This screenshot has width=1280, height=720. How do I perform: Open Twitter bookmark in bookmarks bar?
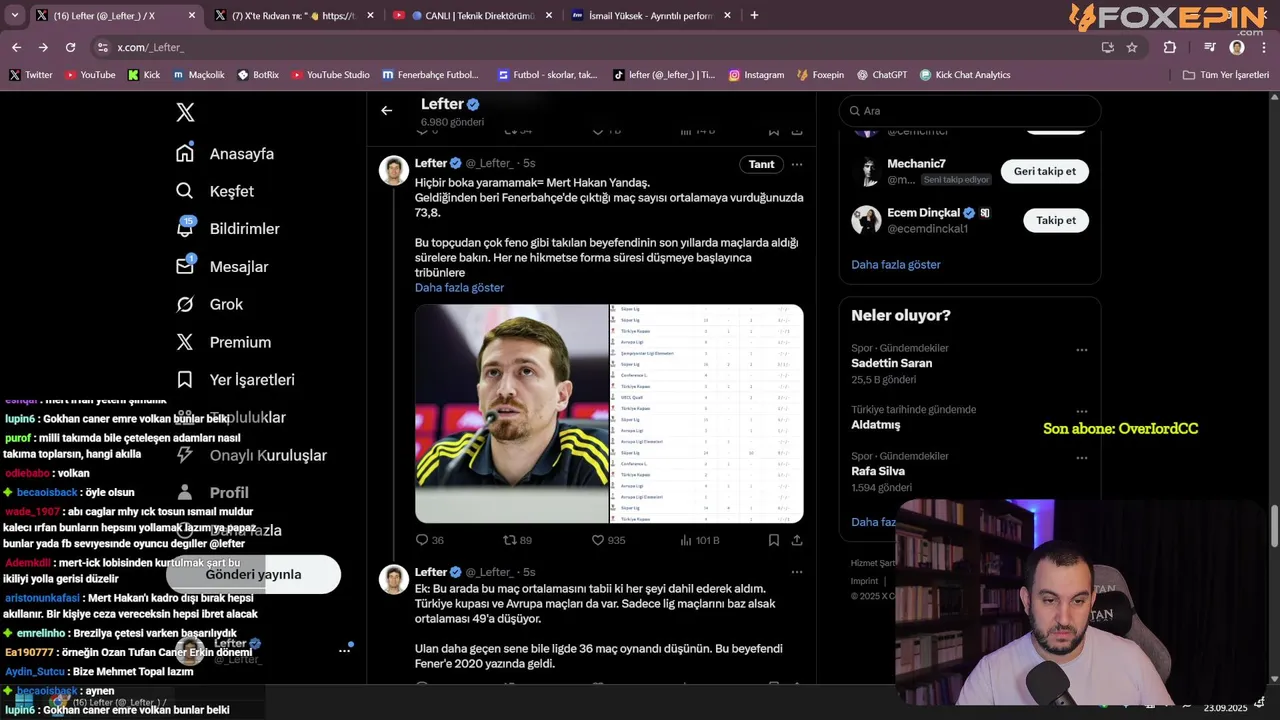[x=31, y=75]
